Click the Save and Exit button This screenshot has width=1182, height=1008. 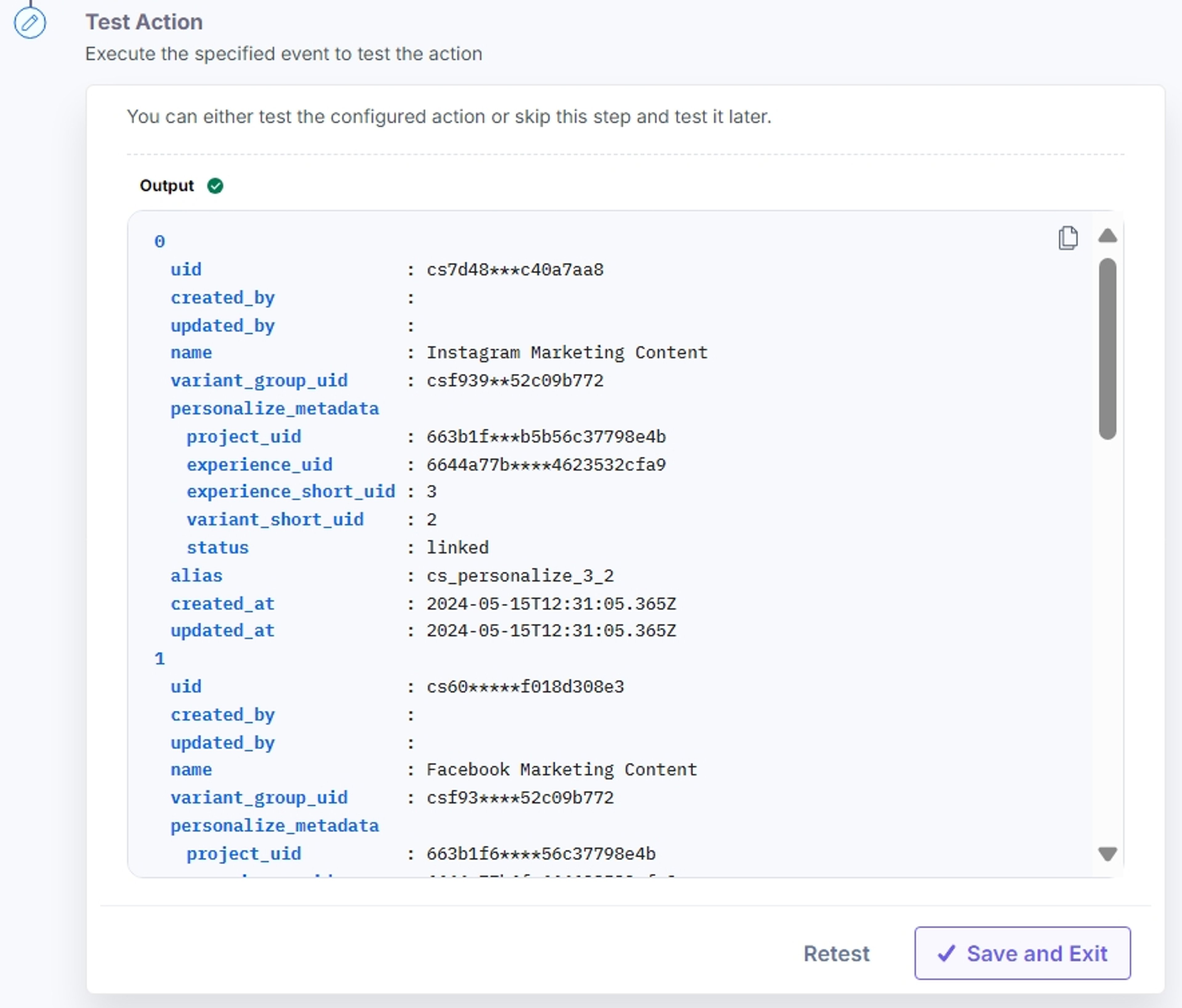(x=1022, y=953)
